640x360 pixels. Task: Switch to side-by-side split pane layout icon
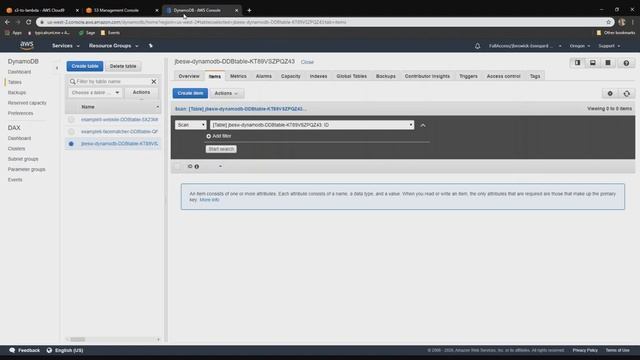point(577,63)
